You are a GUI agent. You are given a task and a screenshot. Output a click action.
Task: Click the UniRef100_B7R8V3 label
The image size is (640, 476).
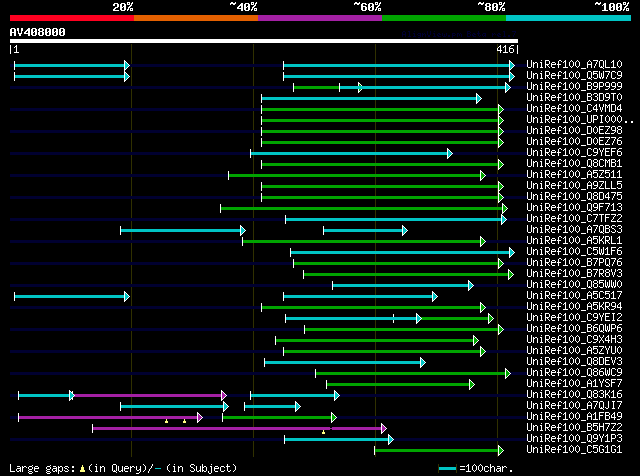574,274
